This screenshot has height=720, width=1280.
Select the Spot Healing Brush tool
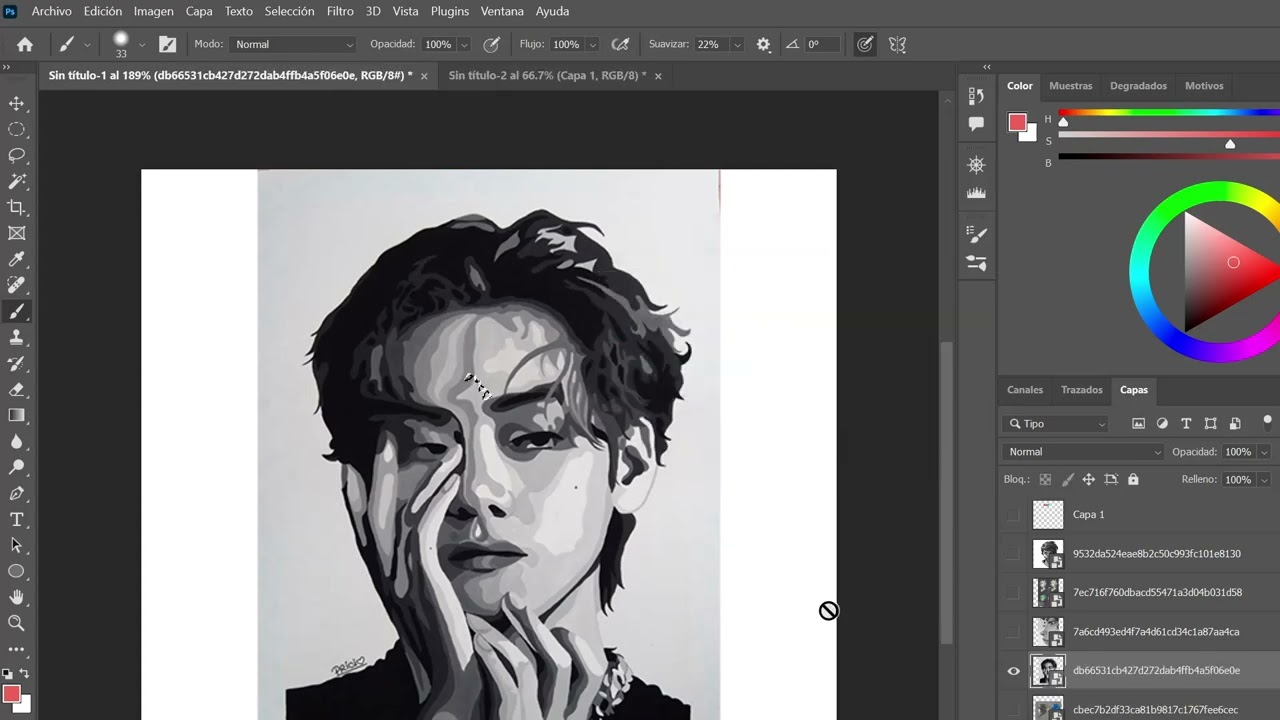point(16,285)
